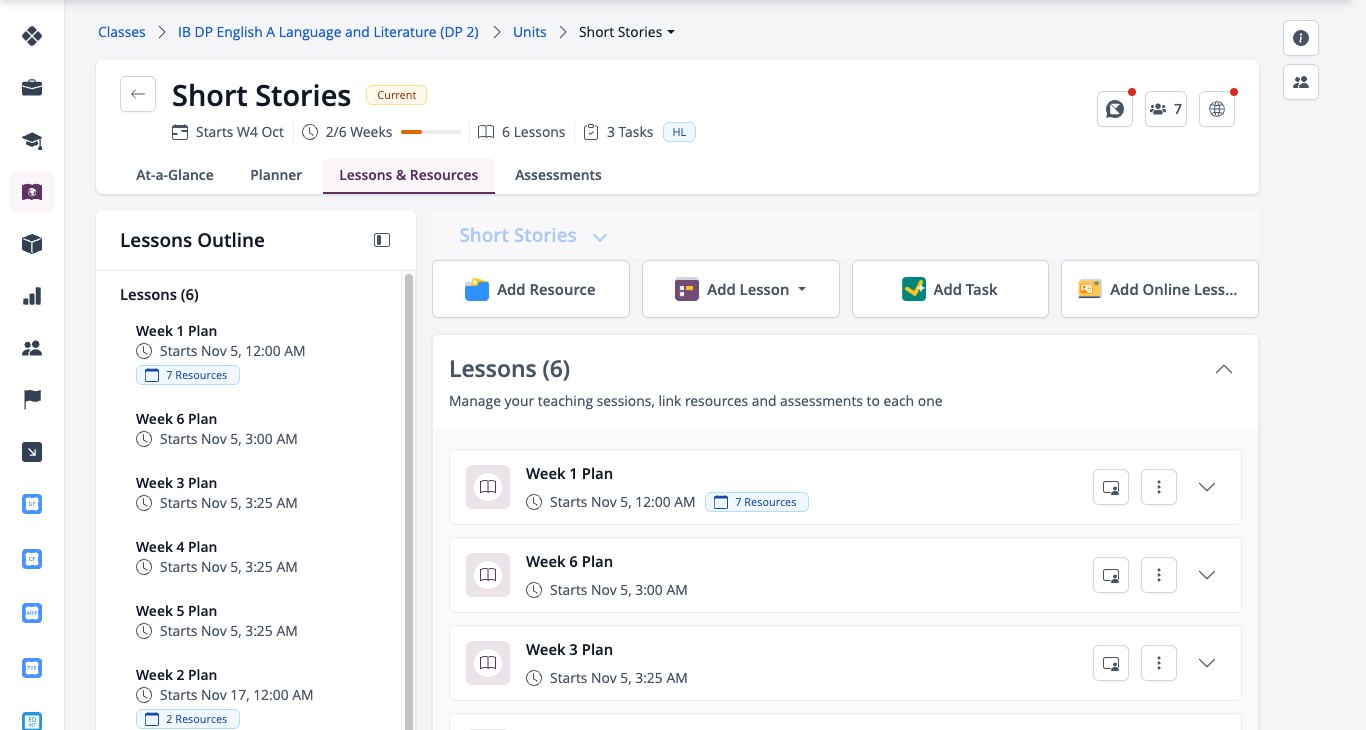The image size is (1366, 730).
Task: Click the Lessons Outline vertical scrollbar
Action: 408,500
